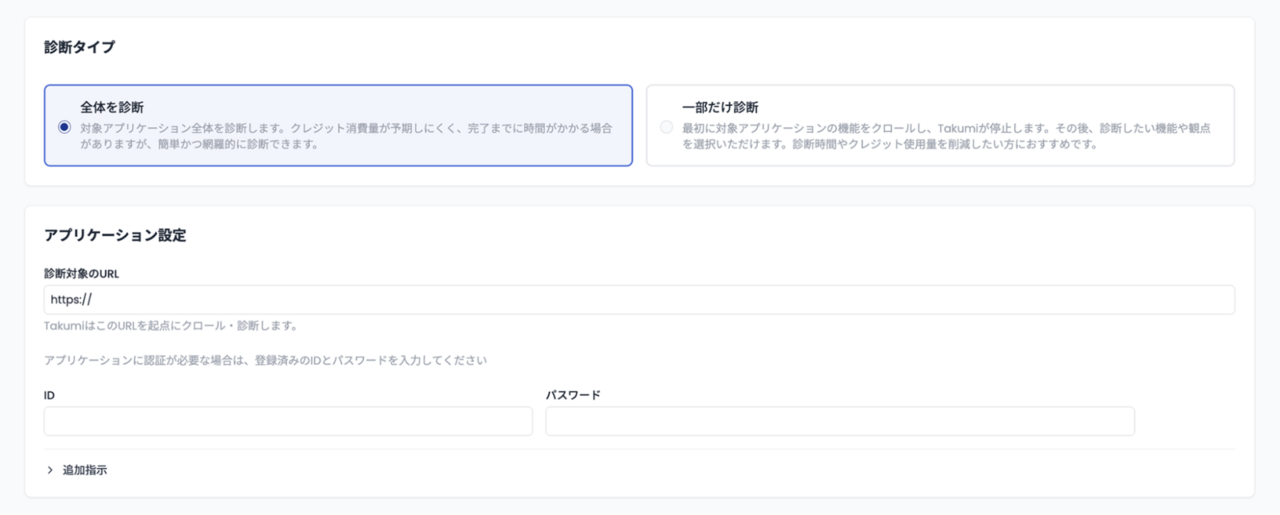The image size is (1280, 515).
Task: Click the https:// text inside the URL field
Action: [x=71, y=299]
